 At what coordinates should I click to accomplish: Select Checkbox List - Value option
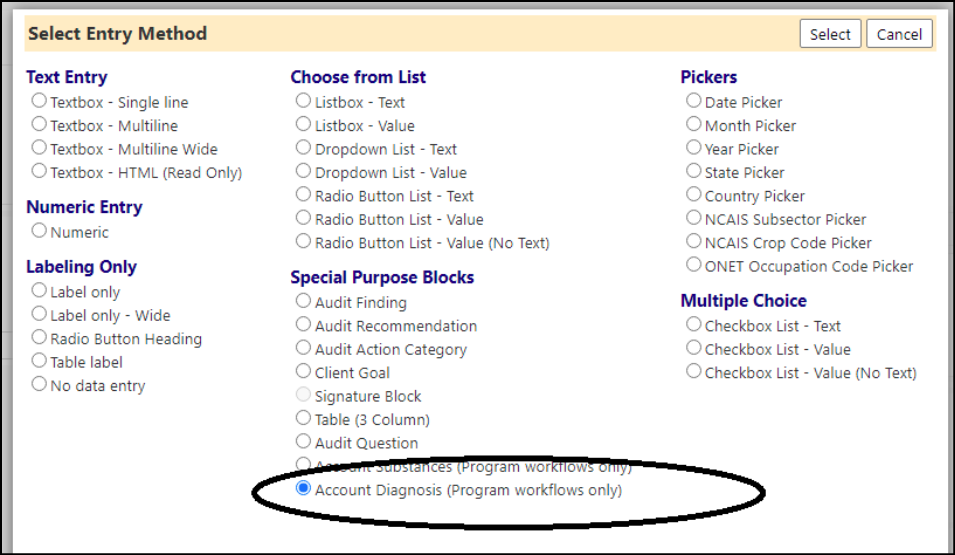pos(694,348)
